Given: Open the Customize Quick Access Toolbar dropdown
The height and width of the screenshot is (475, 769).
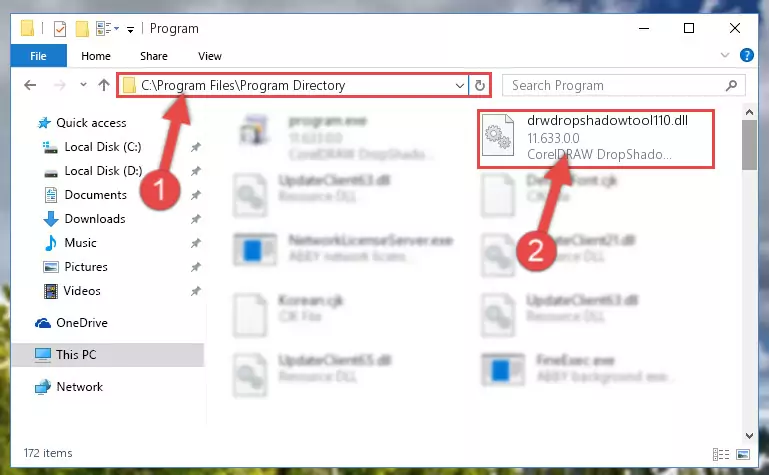Looking at the screenshot, I should tap(130, 30).
